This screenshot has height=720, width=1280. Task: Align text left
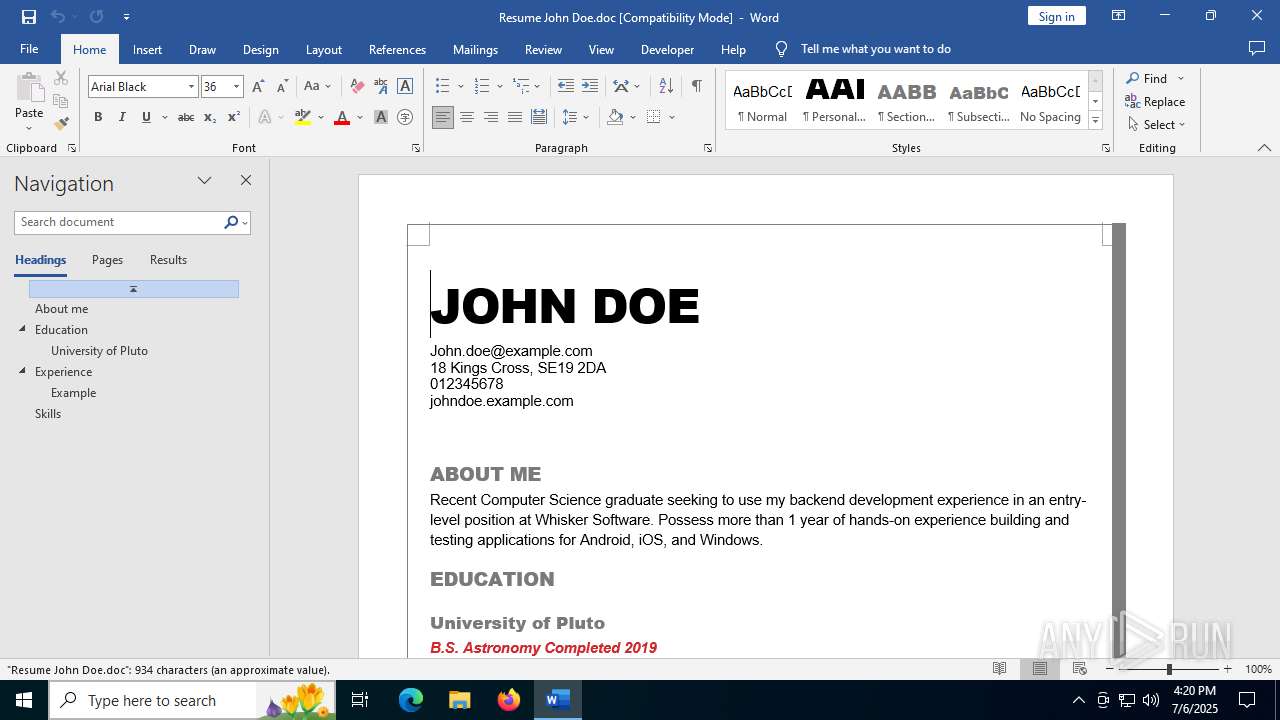443,117
